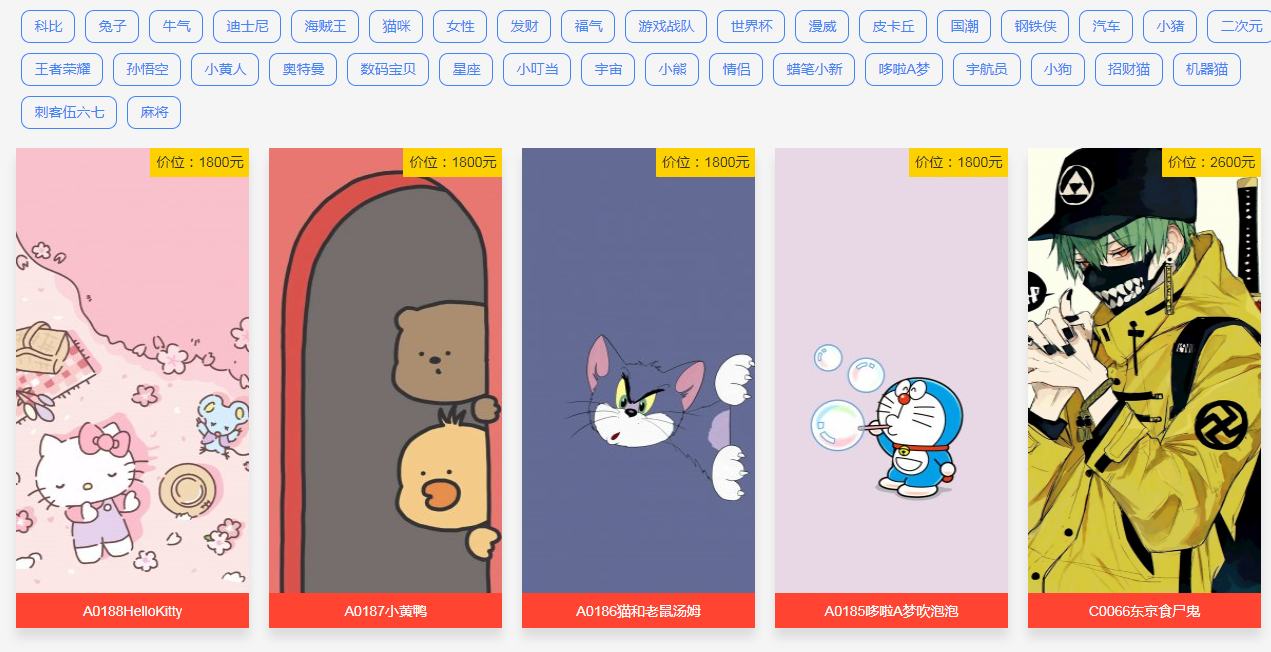Click the 麻将 tag
The height and width of the screenshot is (652, 1271).
tap(154, 113)
